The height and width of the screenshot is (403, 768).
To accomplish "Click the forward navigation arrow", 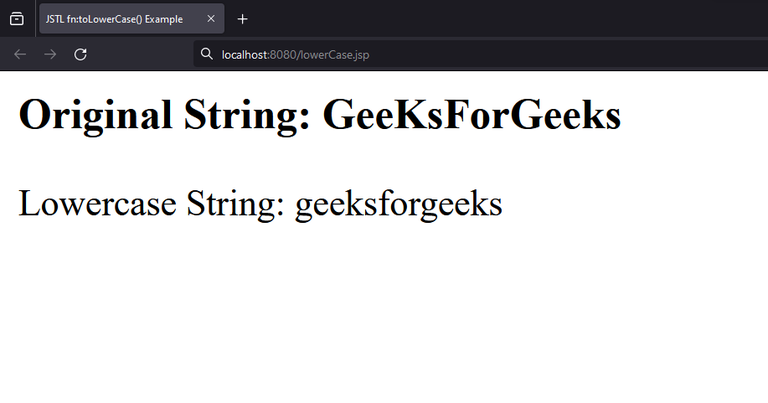I will [50, 54].
